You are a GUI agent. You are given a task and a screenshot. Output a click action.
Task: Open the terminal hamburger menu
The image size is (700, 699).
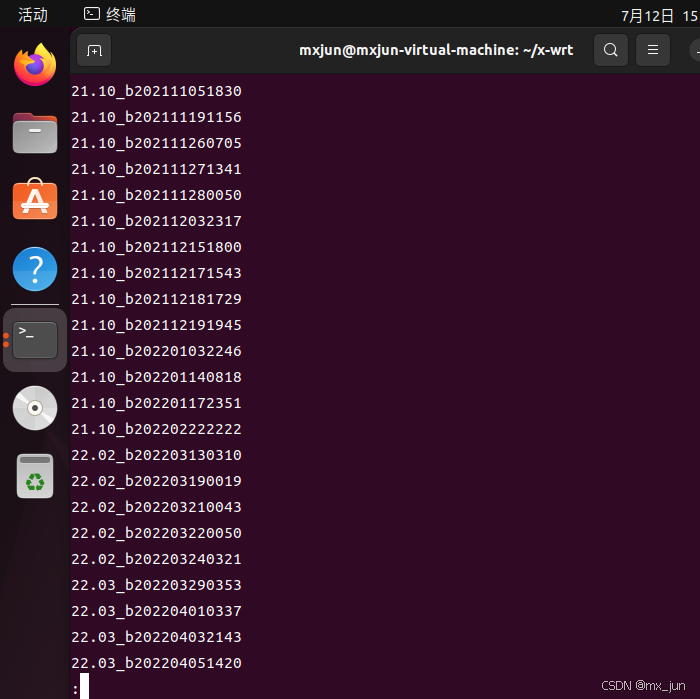click(x=653, y=50)
